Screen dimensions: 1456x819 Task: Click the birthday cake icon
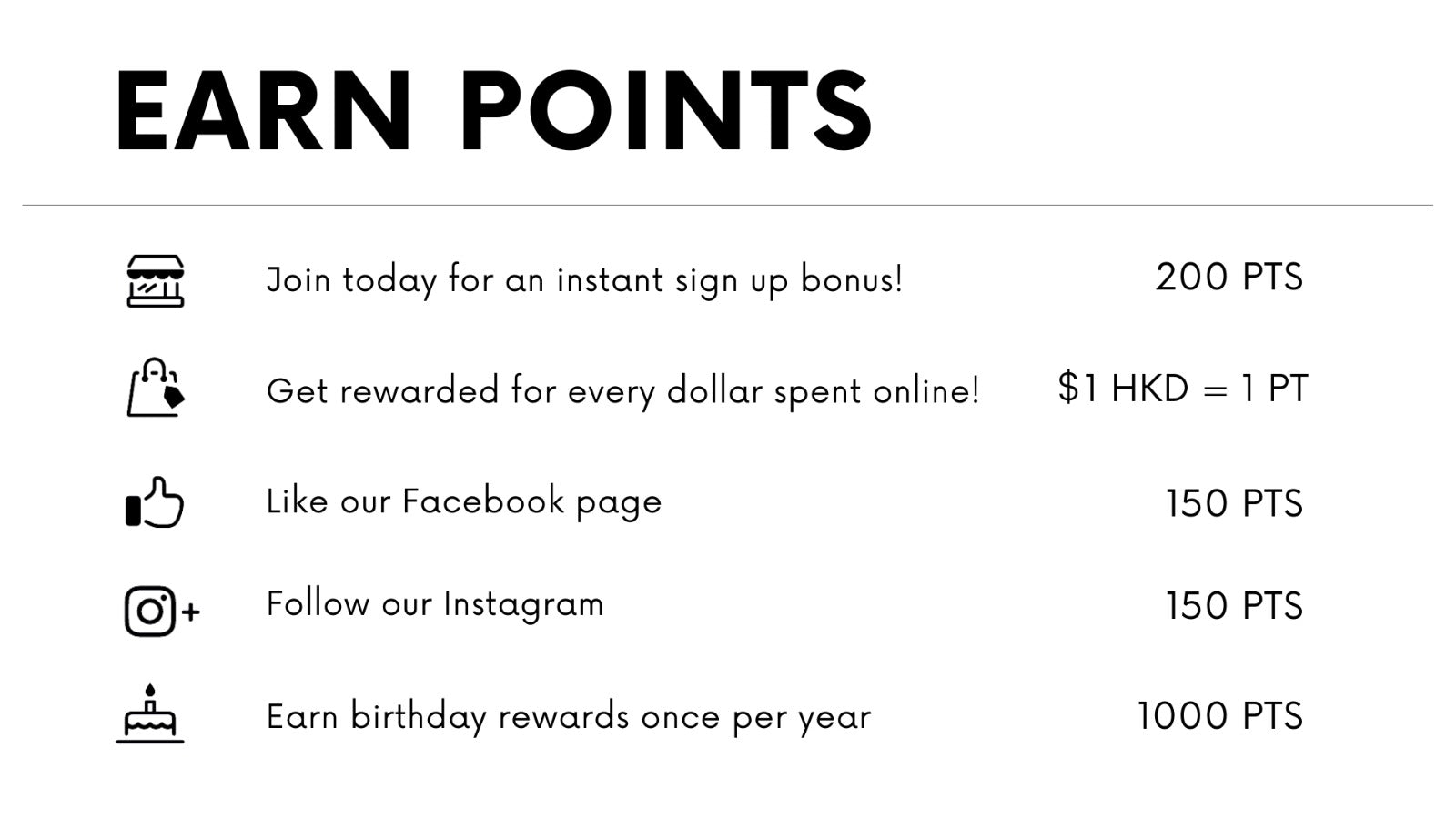(x=150, y=715)
